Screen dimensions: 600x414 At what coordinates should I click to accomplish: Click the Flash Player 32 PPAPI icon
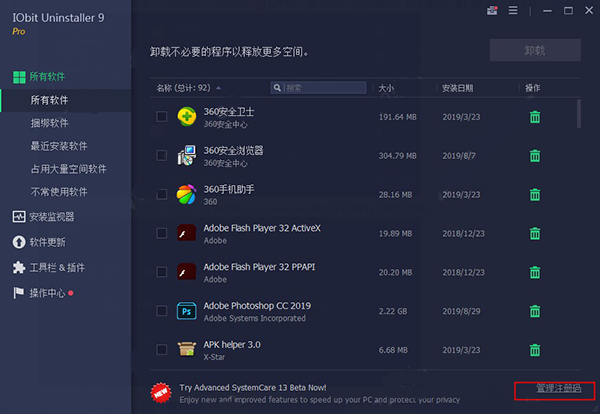tap(187, 272)
